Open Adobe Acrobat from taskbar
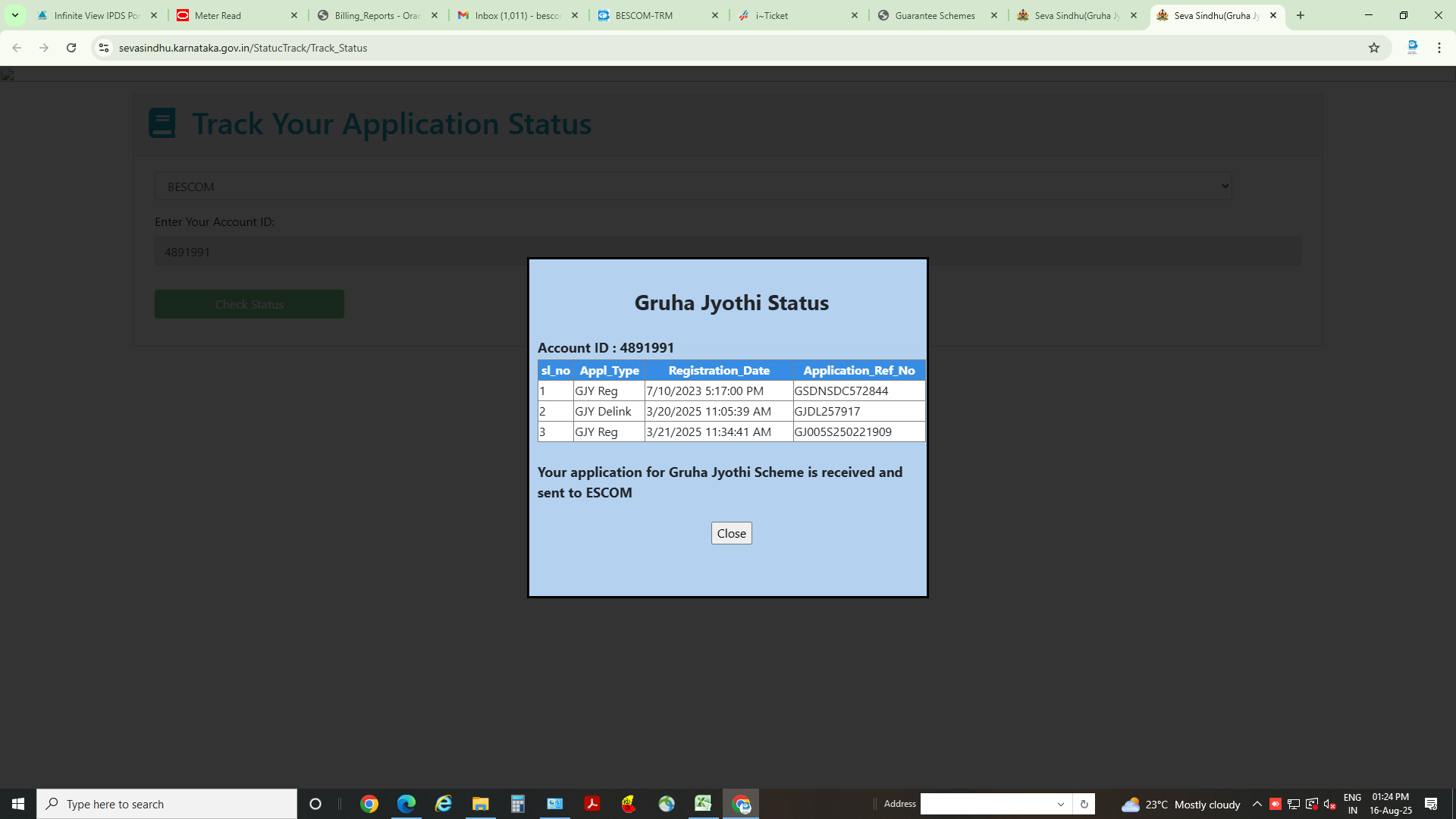The width and height of the screenshot is (1456, 819). pyautogui.click(x=592, y=804)
